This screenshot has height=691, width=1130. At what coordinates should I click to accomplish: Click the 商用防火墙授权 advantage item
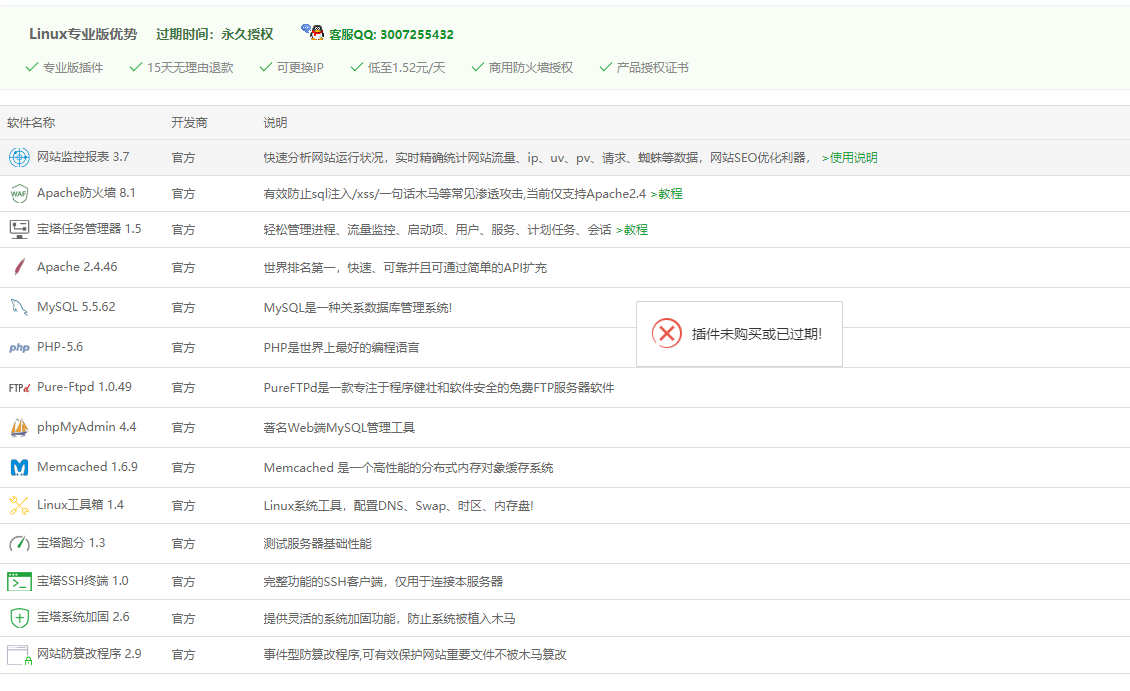coord(522,68)
